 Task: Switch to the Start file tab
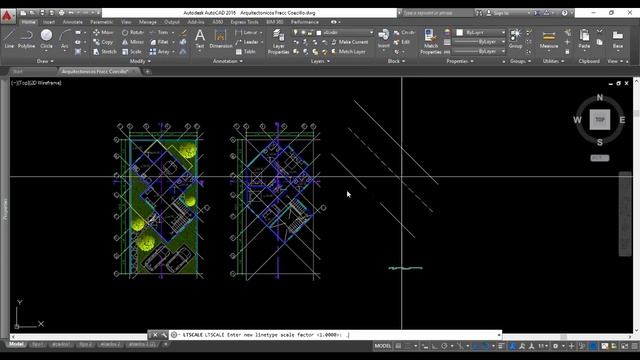18,71
